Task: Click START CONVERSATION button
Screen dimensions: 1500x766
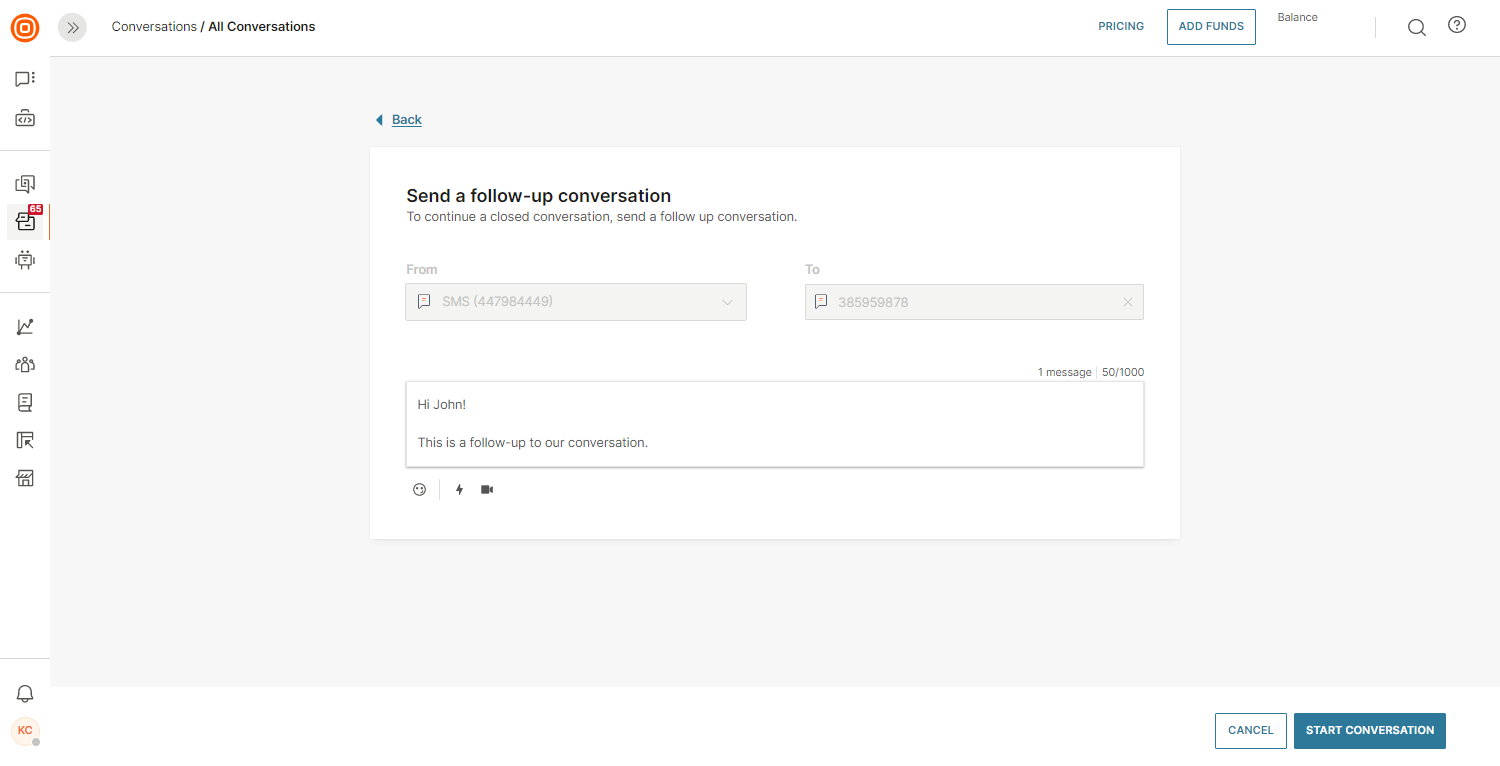Action: point(1370,731)
